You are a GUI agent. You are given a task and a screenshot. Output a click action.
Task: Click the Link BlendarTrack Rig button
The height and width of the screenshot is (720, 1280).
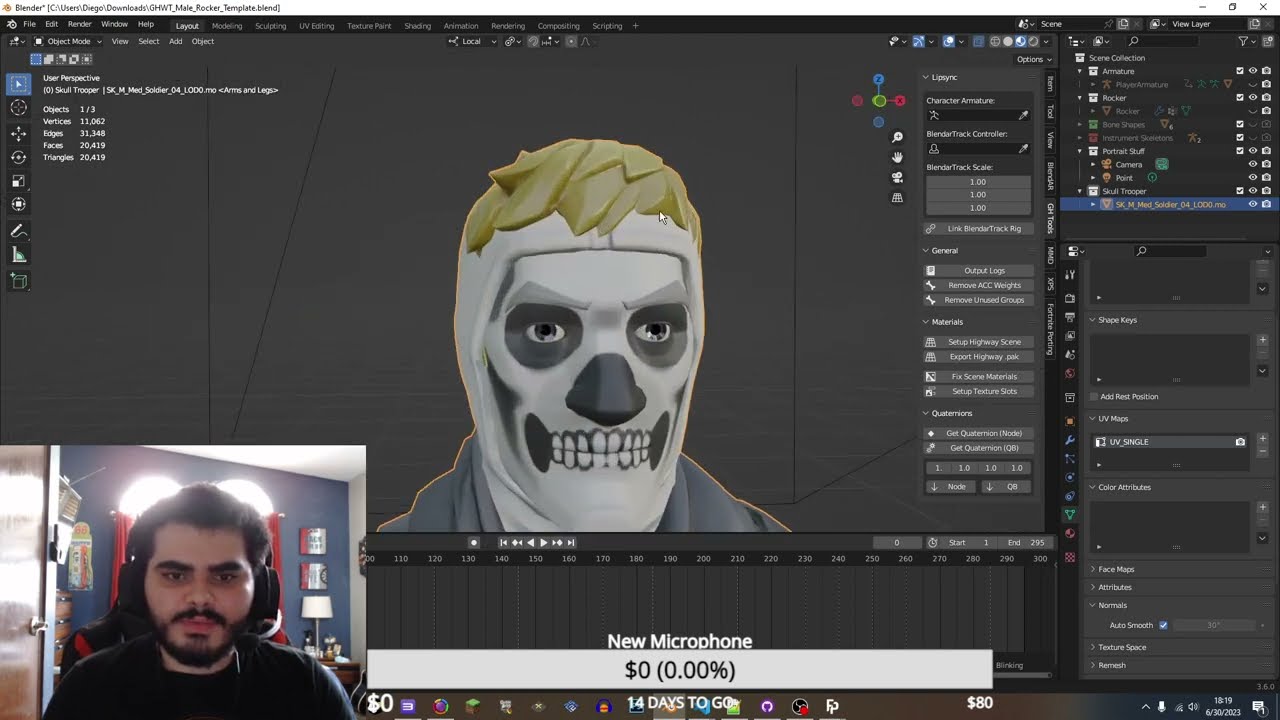pos(977,228)
